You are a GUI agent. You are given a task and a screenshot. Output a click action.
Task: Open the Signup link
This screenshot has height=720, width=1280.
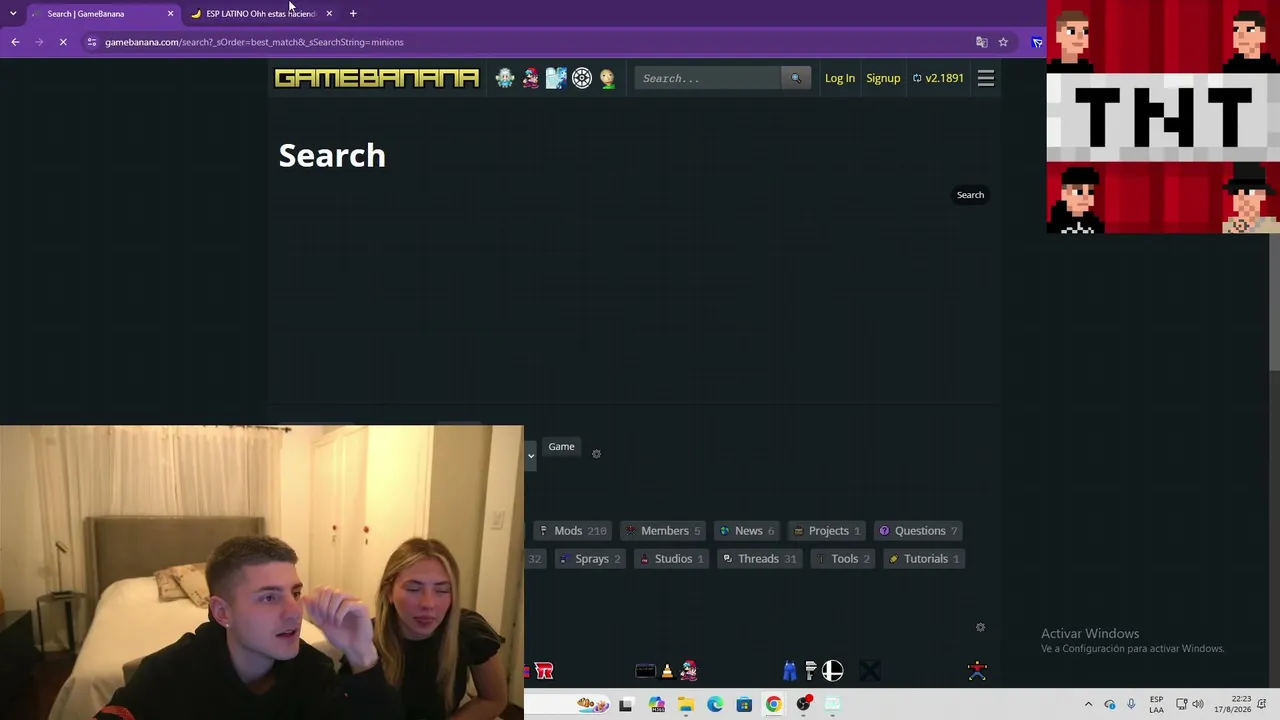pyautogui.click(x=883, y=78)
